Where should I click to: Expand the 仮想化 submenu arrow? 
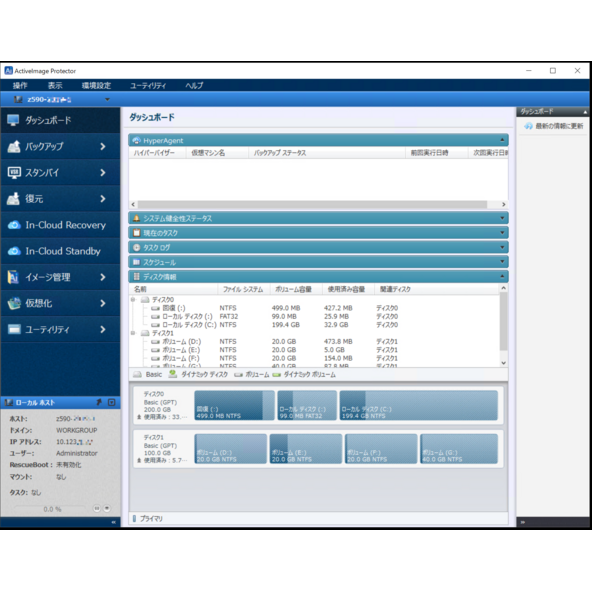tap(103, 303)
